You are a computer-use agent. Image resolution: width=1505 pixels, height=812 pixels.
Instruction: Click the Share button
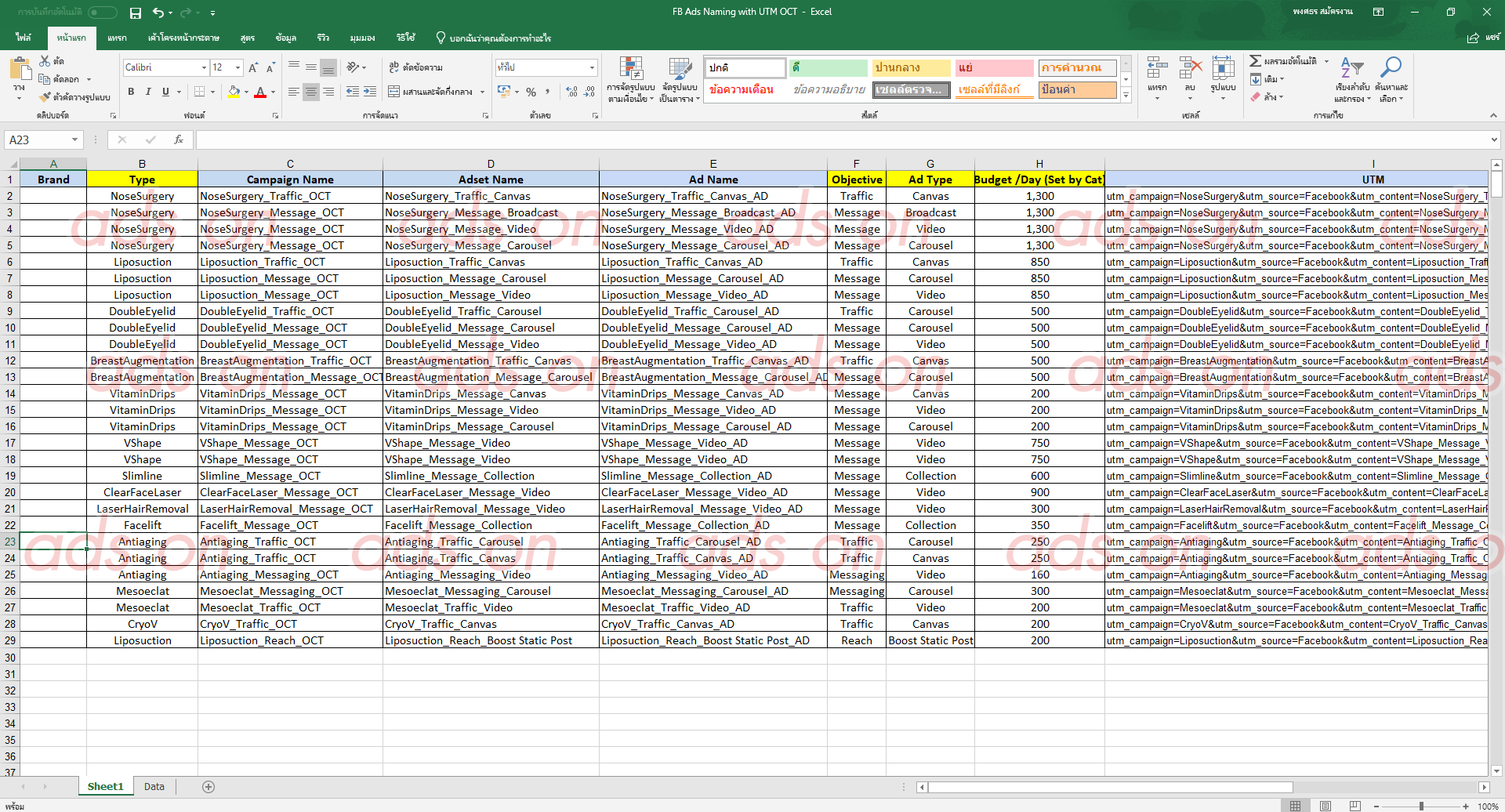(1484, 38)
